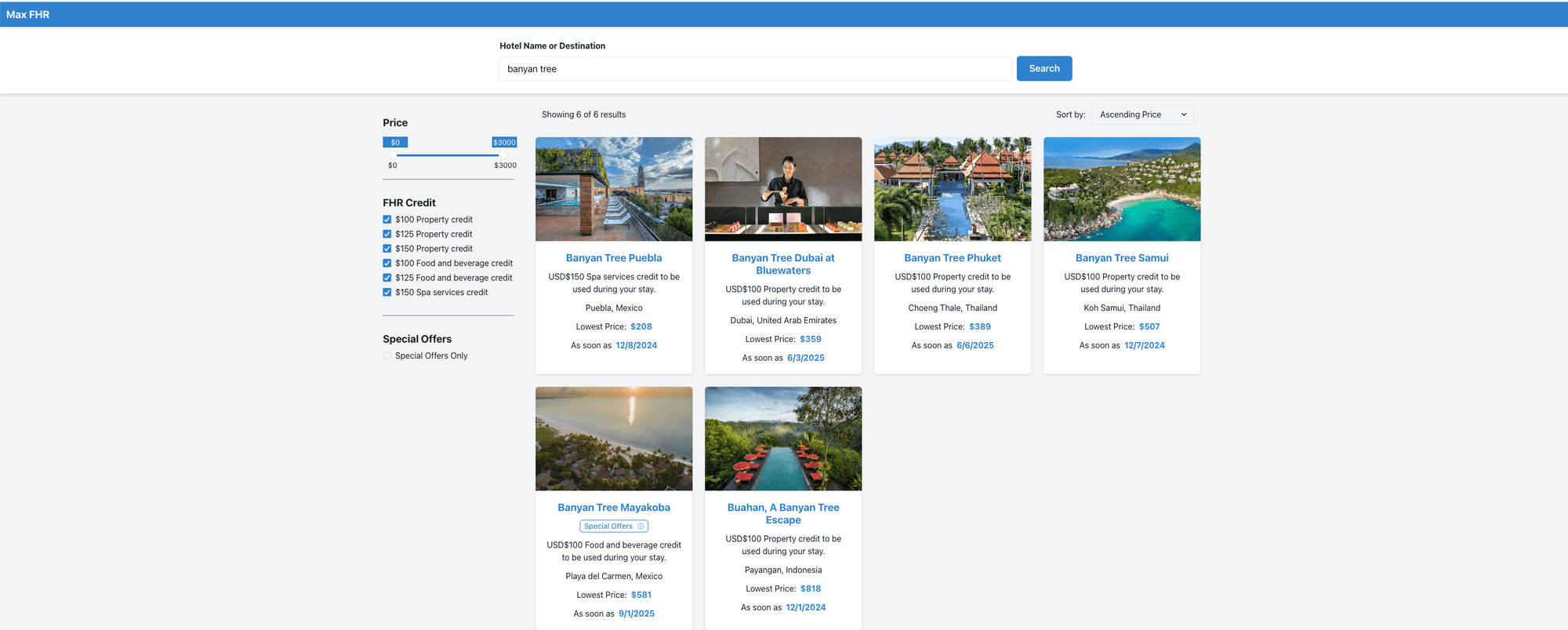Click 'Playa del Carmen, Mexico' location text
1568x630 pixels.
pos(614,577)
